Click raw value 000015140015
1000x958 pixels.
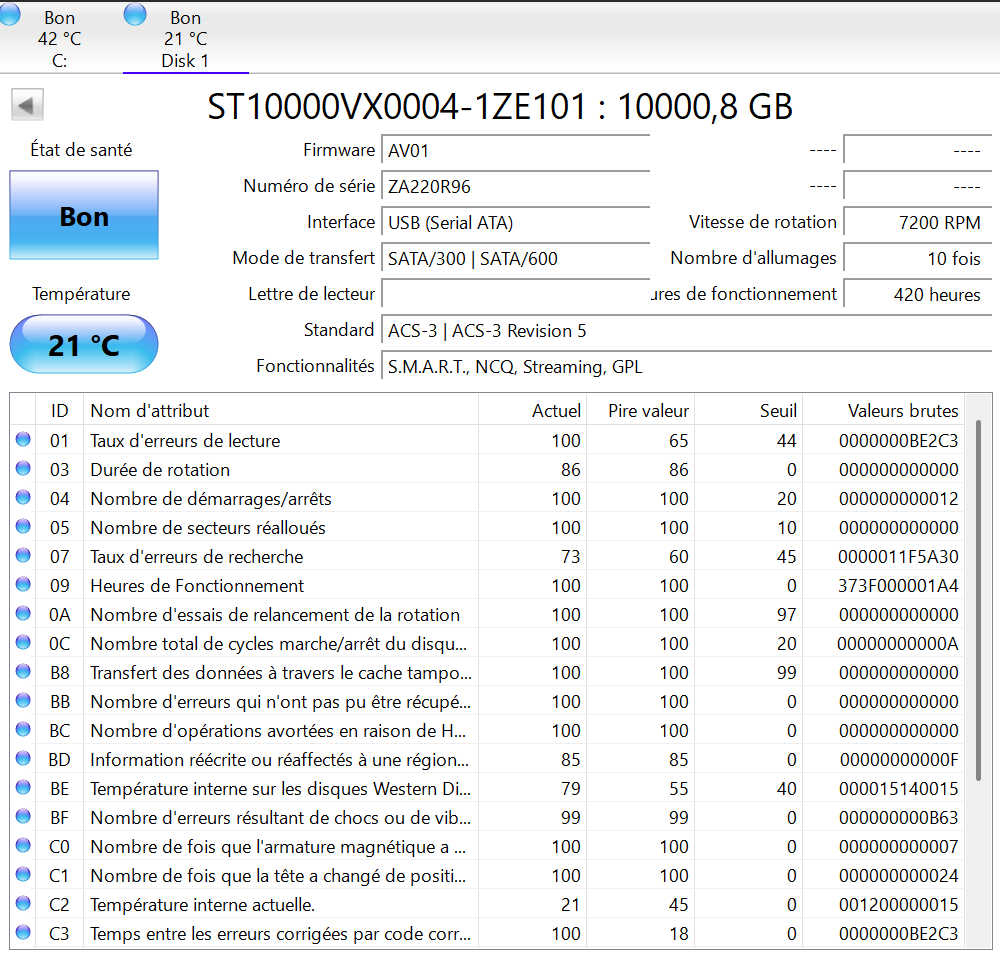click(898, 788)
